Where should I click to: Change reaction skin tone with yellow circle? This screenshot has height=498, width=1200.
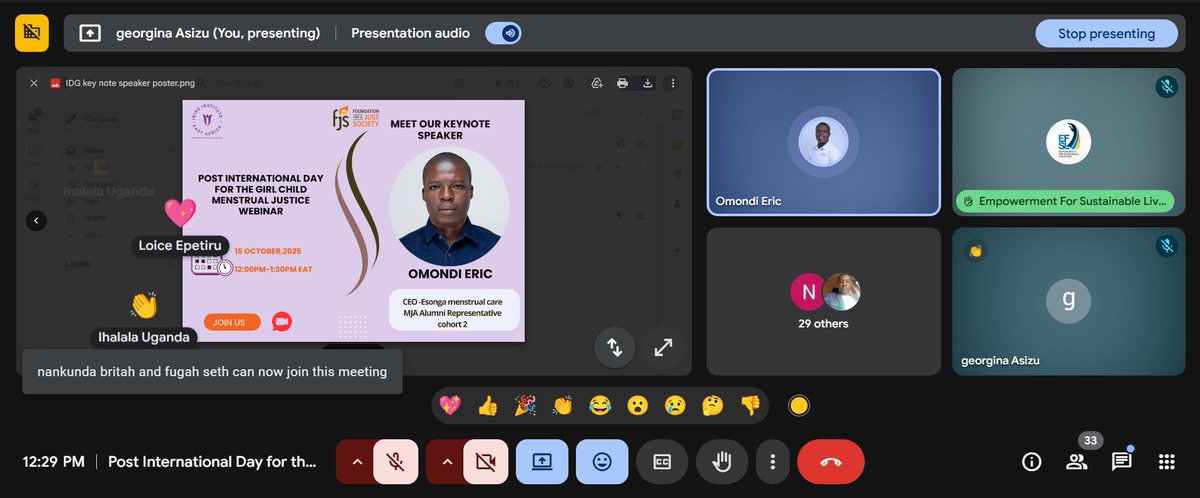[798, 405]
